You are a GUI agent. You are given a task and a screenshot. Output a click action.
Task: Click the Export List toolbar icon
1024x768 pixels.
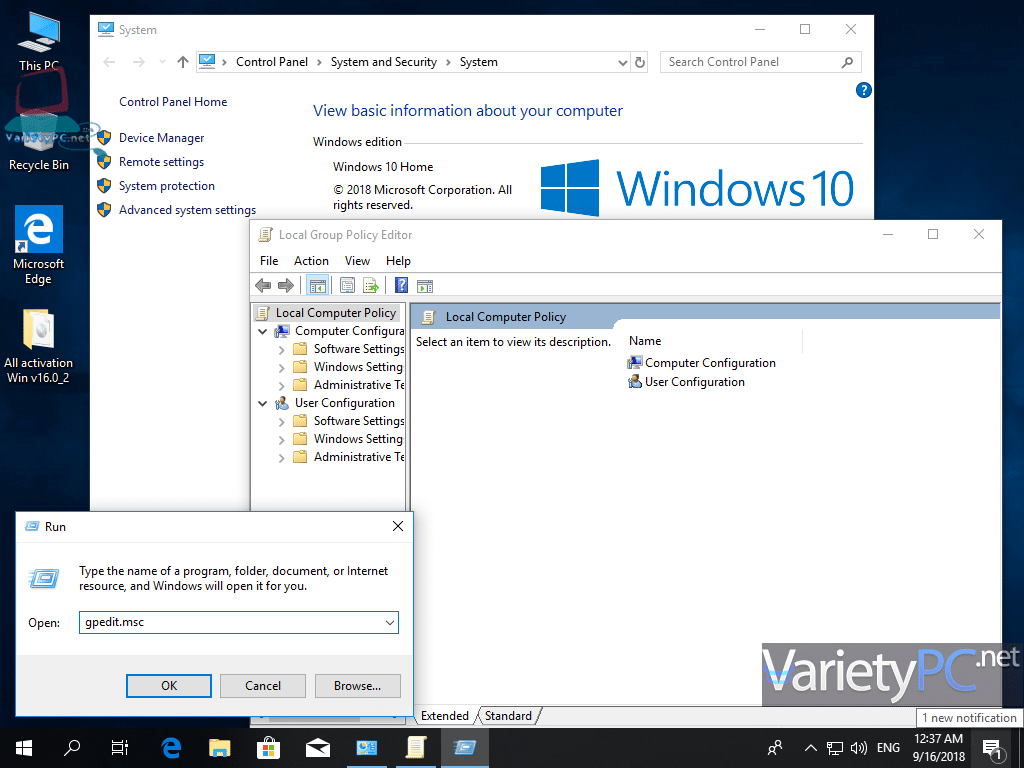pyautogui.click(x=371, y=285)
